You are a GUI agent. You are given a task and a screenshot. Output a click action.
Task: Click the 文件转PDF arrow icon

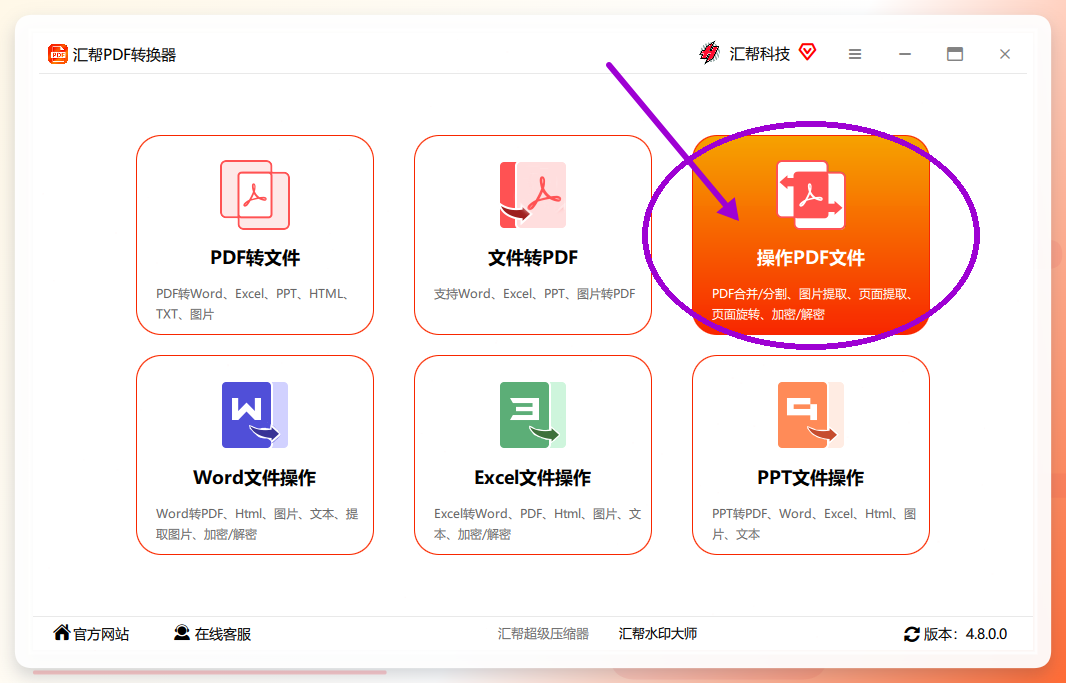point(533,194)
